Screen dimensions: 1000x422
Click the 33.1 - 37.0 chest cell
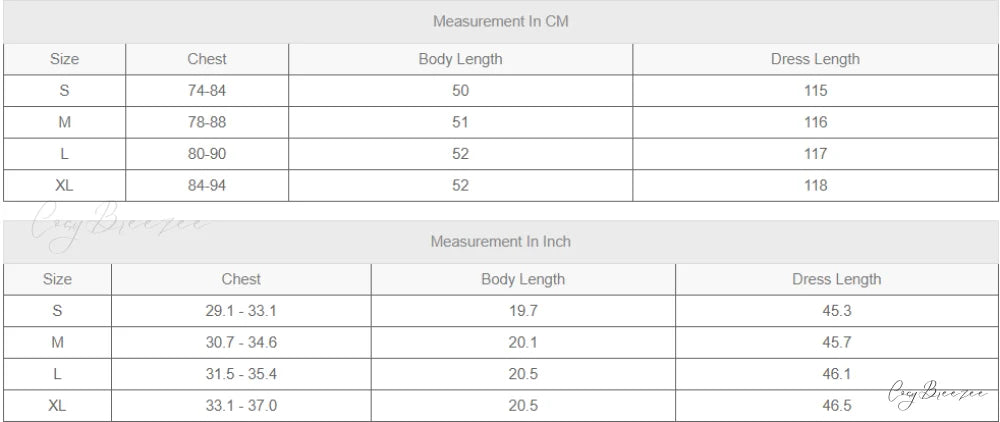pos(241,405)
